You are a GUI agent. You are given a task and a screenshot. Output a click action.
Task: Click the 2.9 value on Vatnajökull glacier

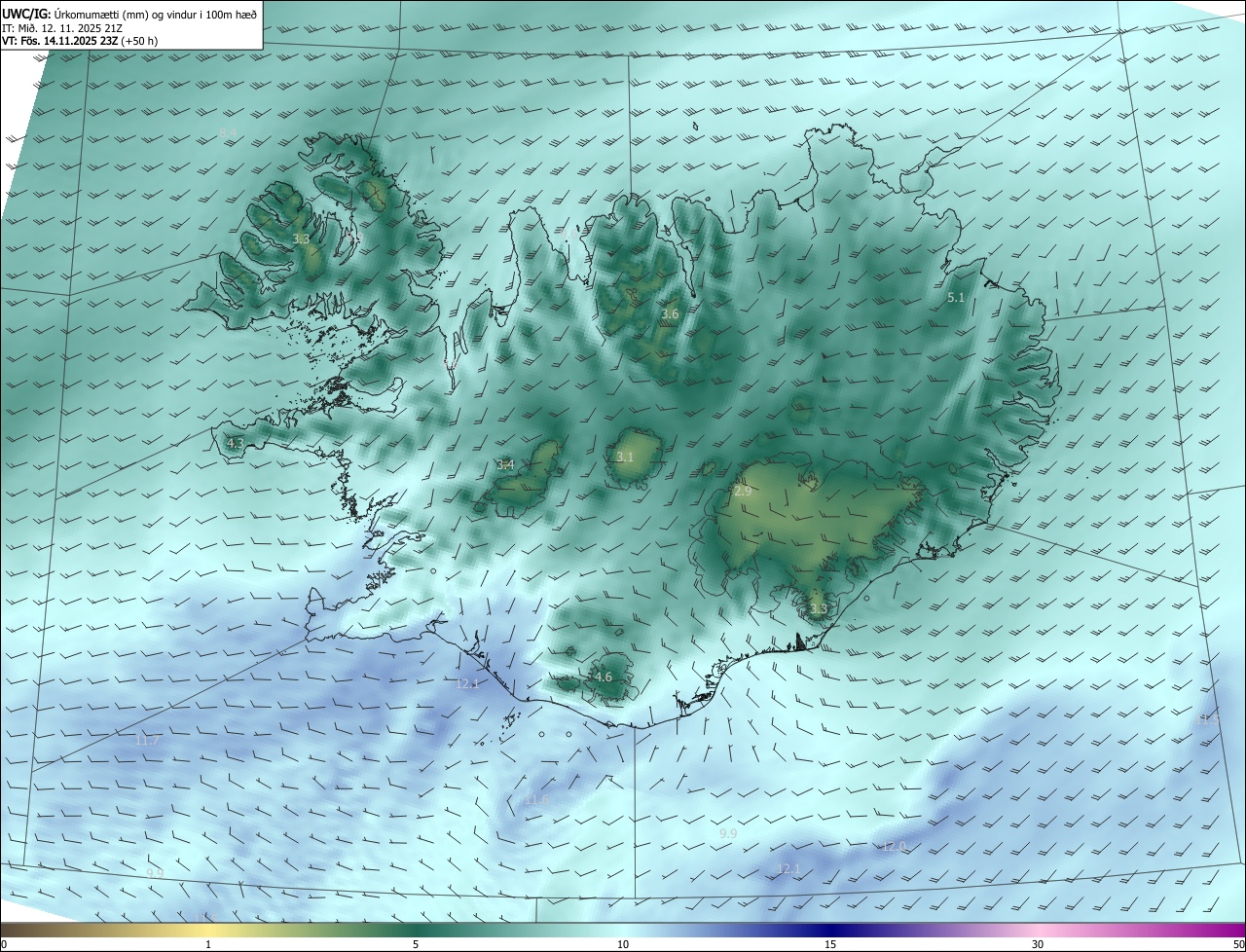743,492
